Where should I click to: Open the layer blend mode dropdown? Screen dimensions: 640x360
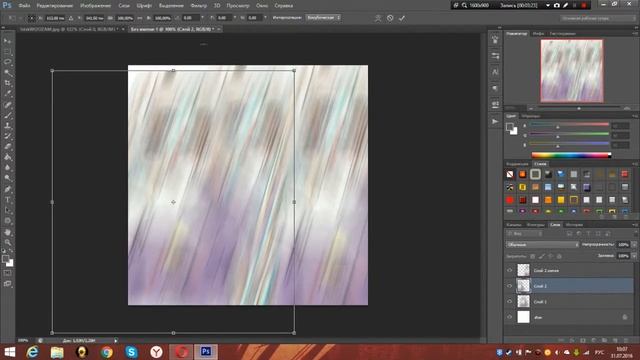coord(542,244)
